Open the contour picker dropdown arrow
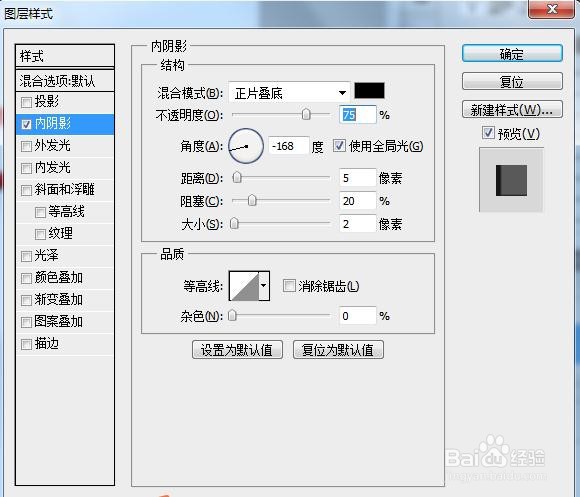The image size is (580, 497). pyautogui.click(x=264, y=285)
